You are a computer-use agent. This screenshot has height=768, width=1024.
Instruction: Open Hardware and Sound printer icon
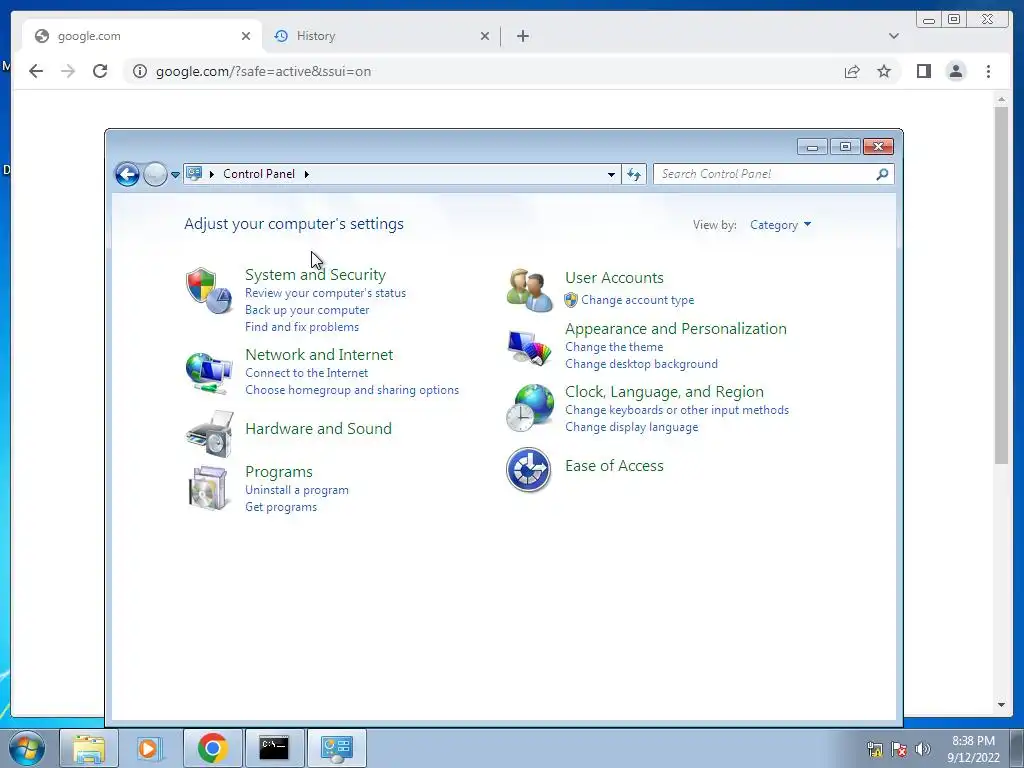pyautogui.click(x=209, y=434)
